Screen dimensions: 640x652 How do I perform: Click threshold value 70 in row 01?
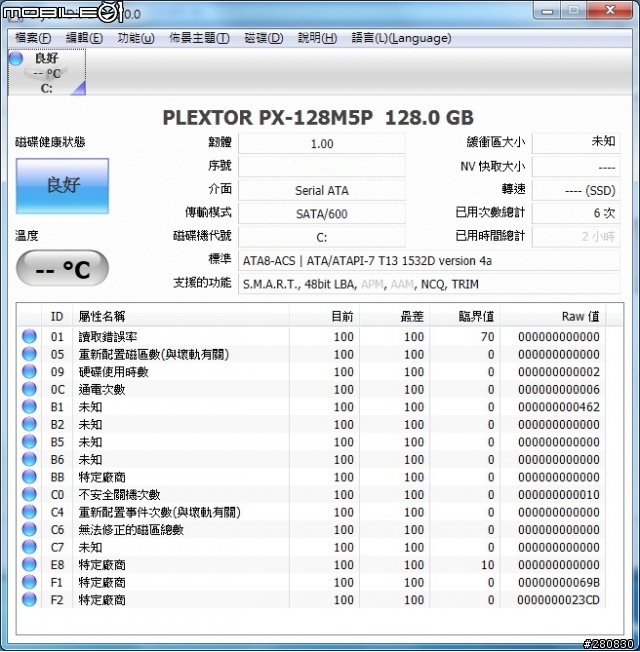pos(487,336)
